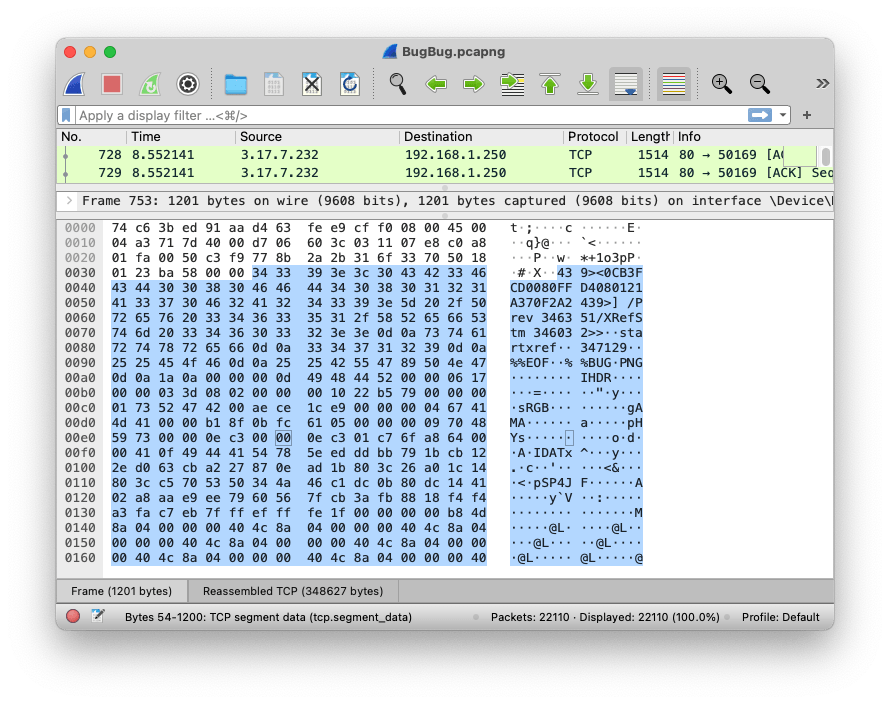Open the expert information indicator

[73, 617]
